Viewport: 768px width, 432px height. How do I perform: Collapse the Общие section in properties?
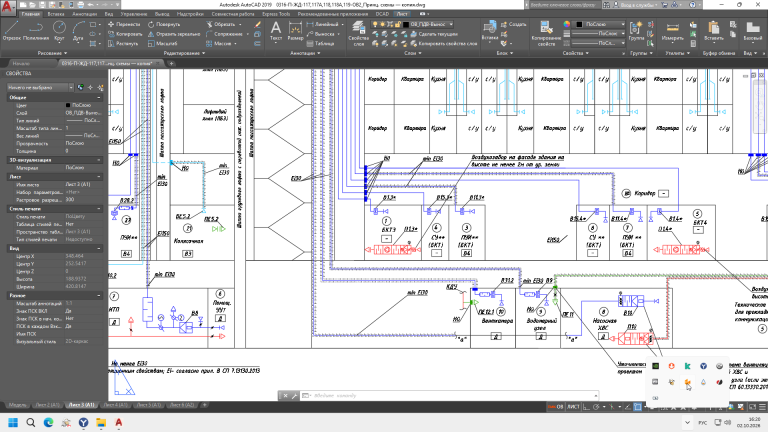coord(98,97)
